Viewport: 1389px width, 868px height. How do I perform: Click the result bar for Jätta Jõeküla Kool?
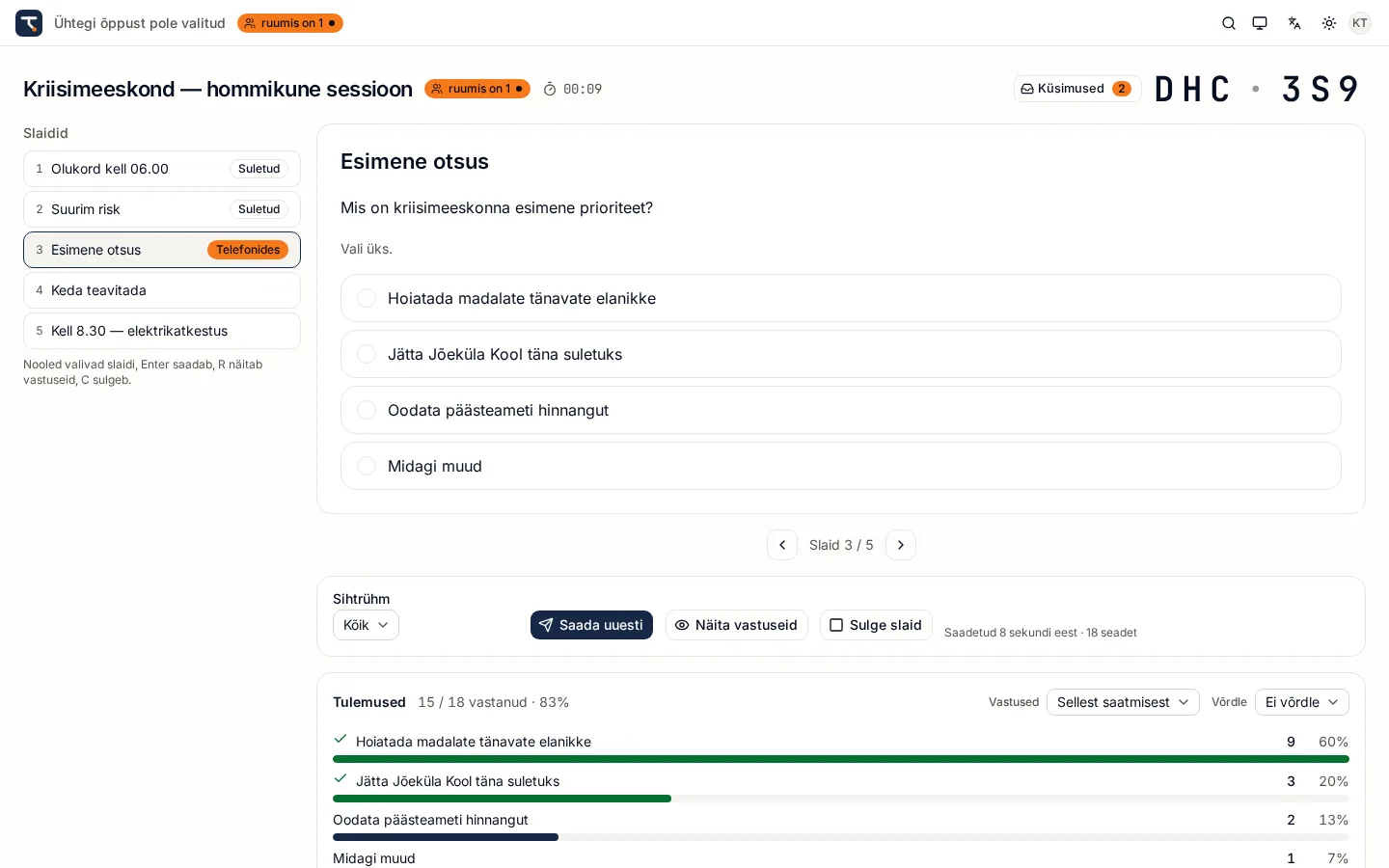pyautogui.click(x=841, y=799)
